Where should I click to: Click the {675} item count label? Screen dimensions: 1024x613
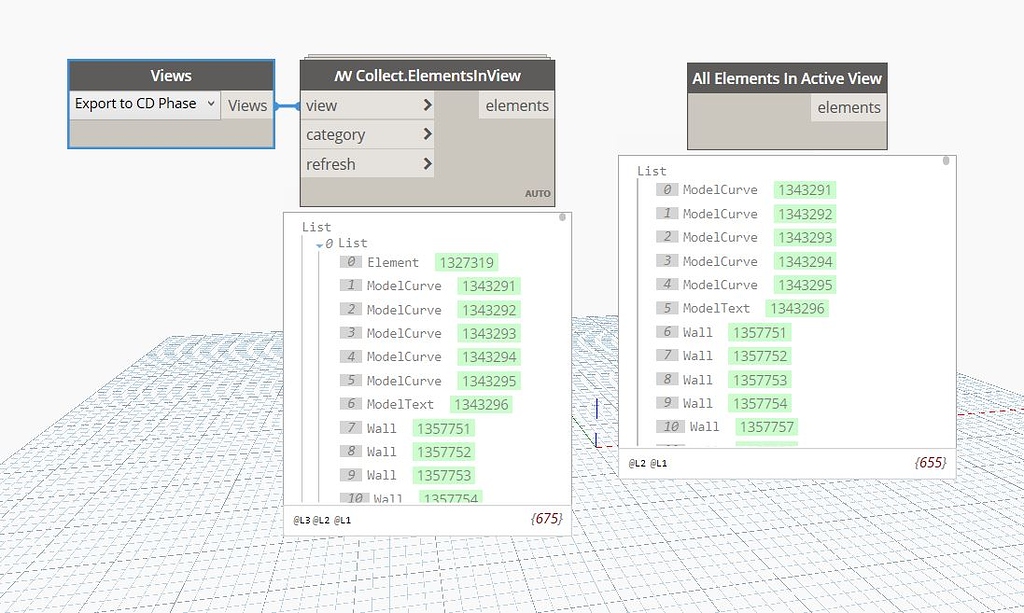click(x=546, y=519)
